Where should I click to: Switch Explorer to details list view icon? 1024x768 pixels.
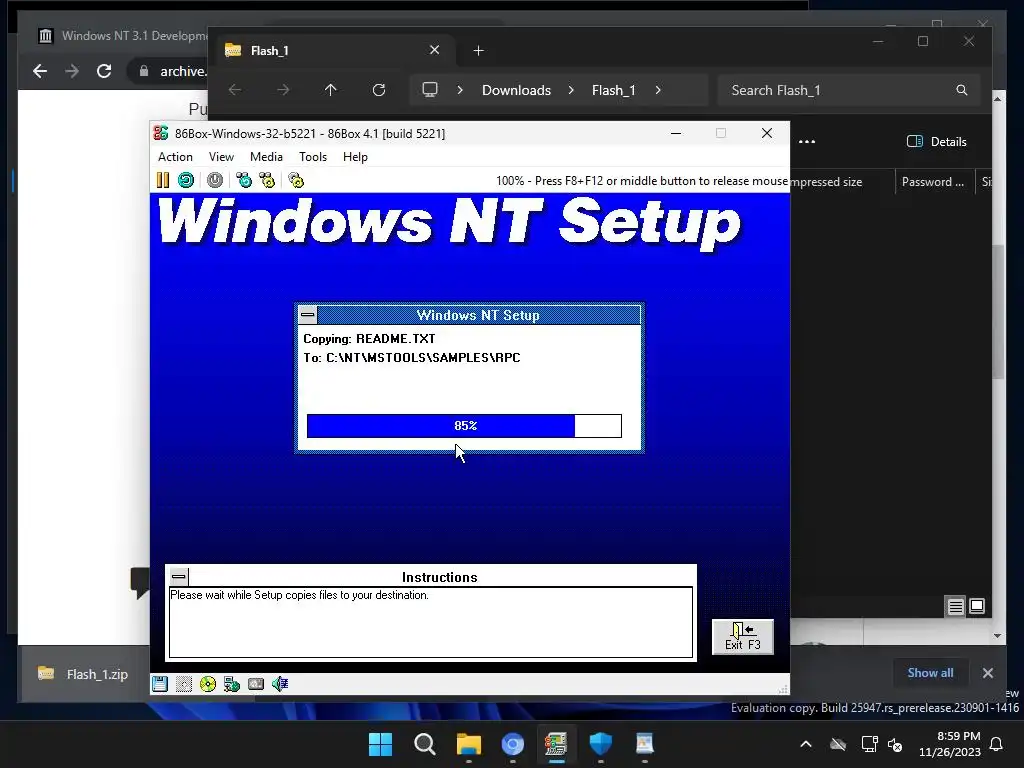955,607
